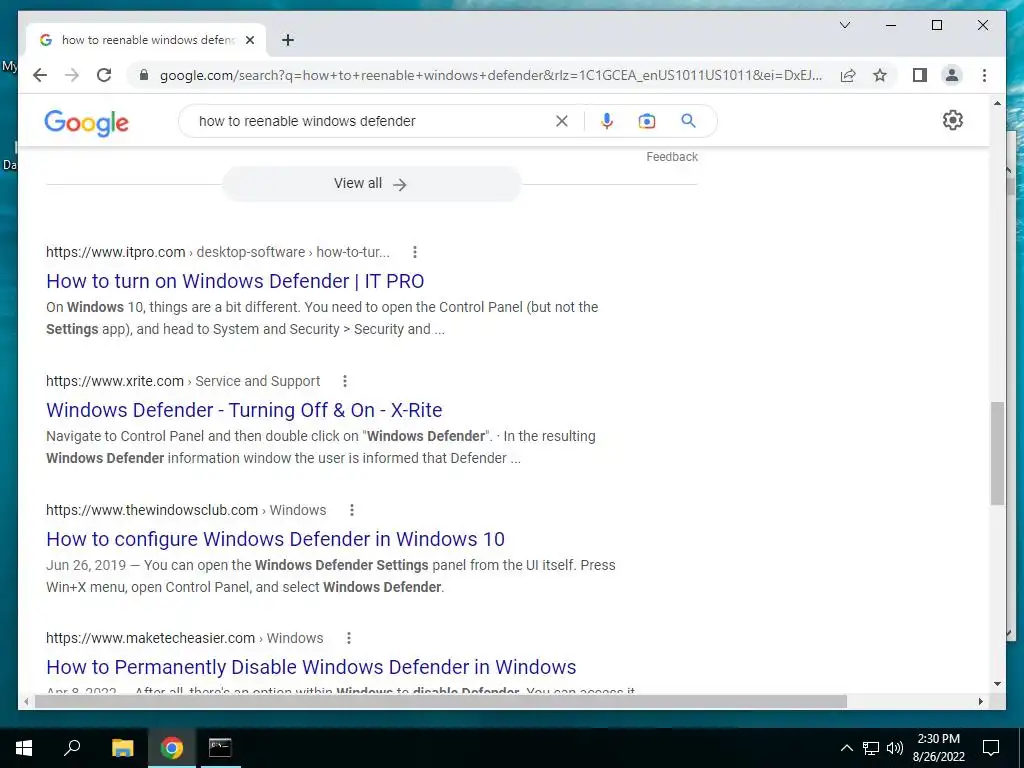Switch to Command Prompt in the taskbar
Viewport: 1024px width, 768px height.
point(220,748)
